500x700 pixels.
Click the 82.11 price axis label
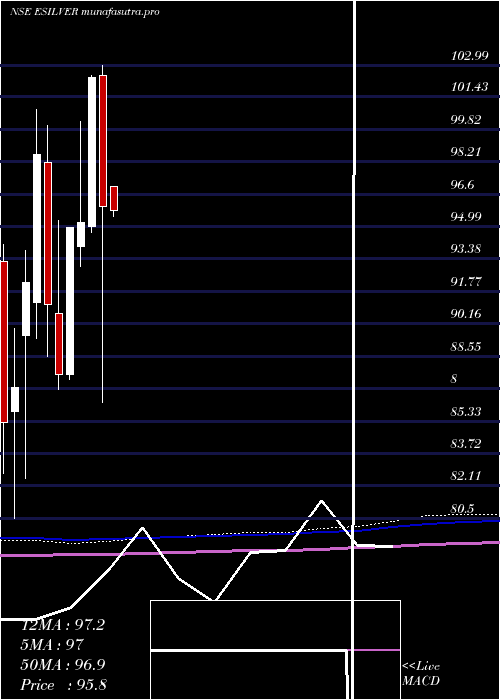click(466, 475)
